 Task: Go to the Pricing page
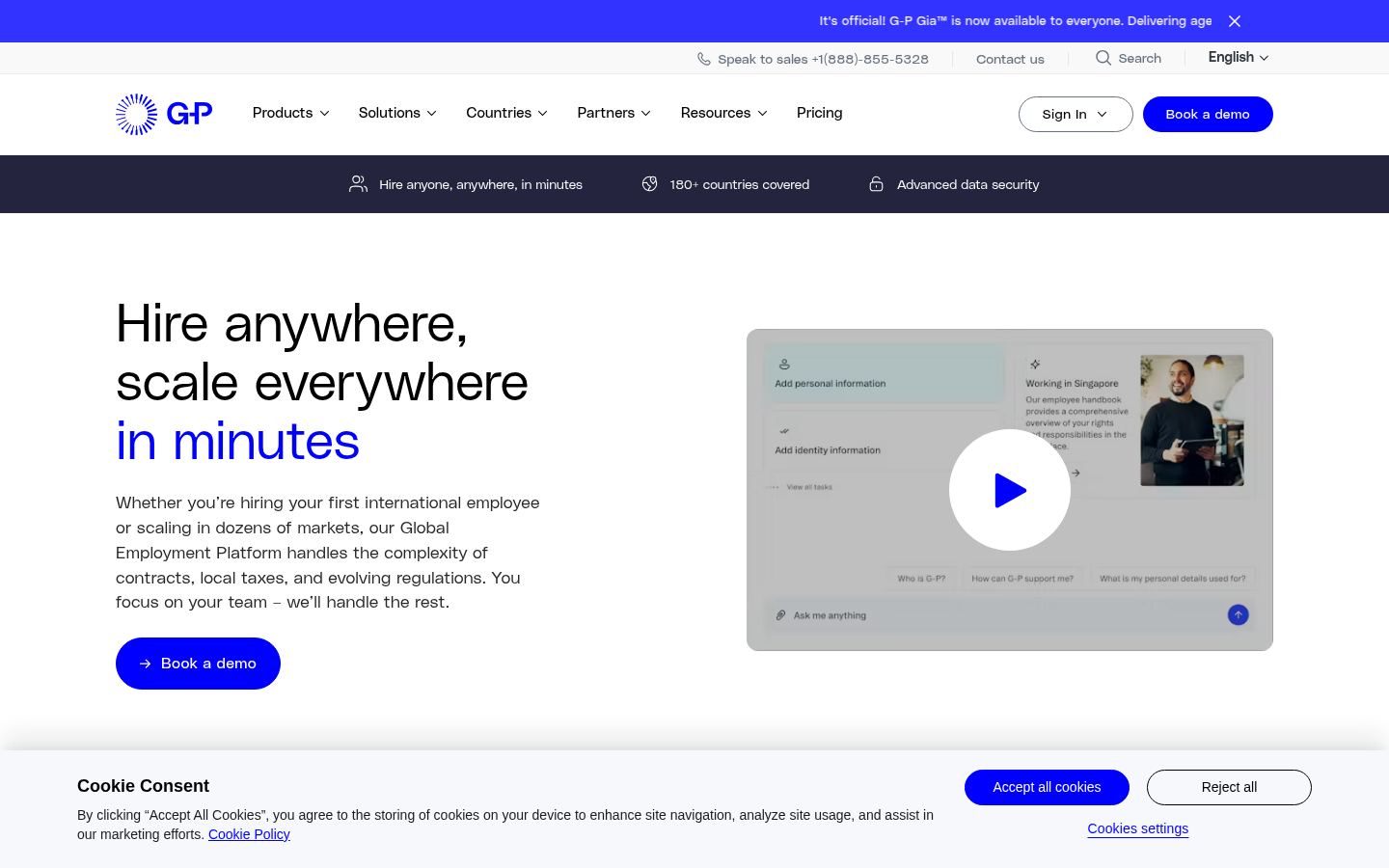pyautogui.click(x=820, y=113)
